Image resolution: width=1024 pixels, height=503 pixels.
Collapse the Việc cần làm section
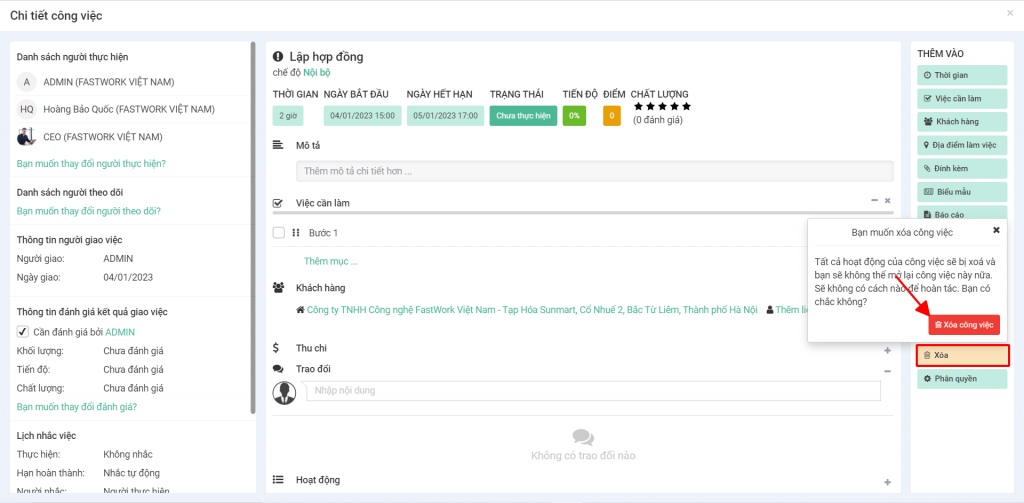click(874, 201)
